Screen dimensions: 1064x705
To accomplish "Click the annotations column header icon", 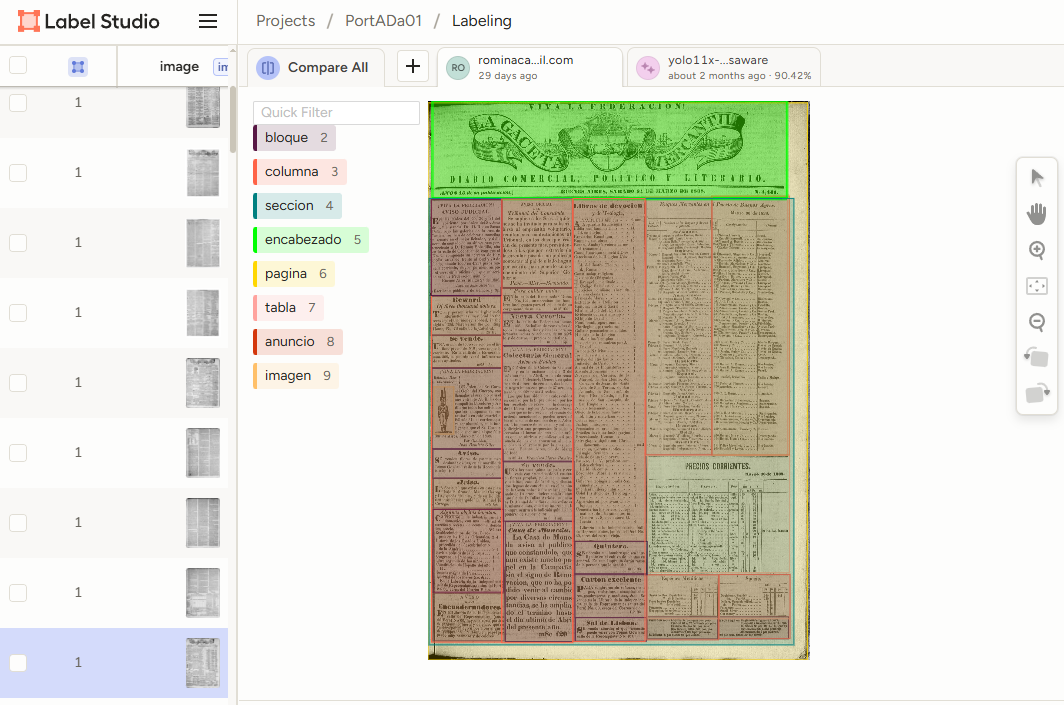I will (78, 66).
